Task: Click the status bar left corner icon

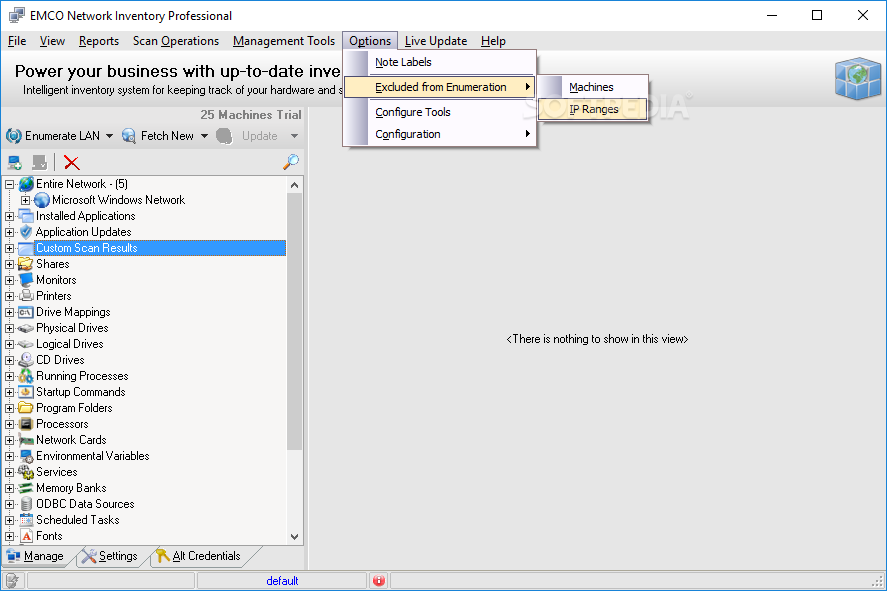Action: click(x=12, y=580)
